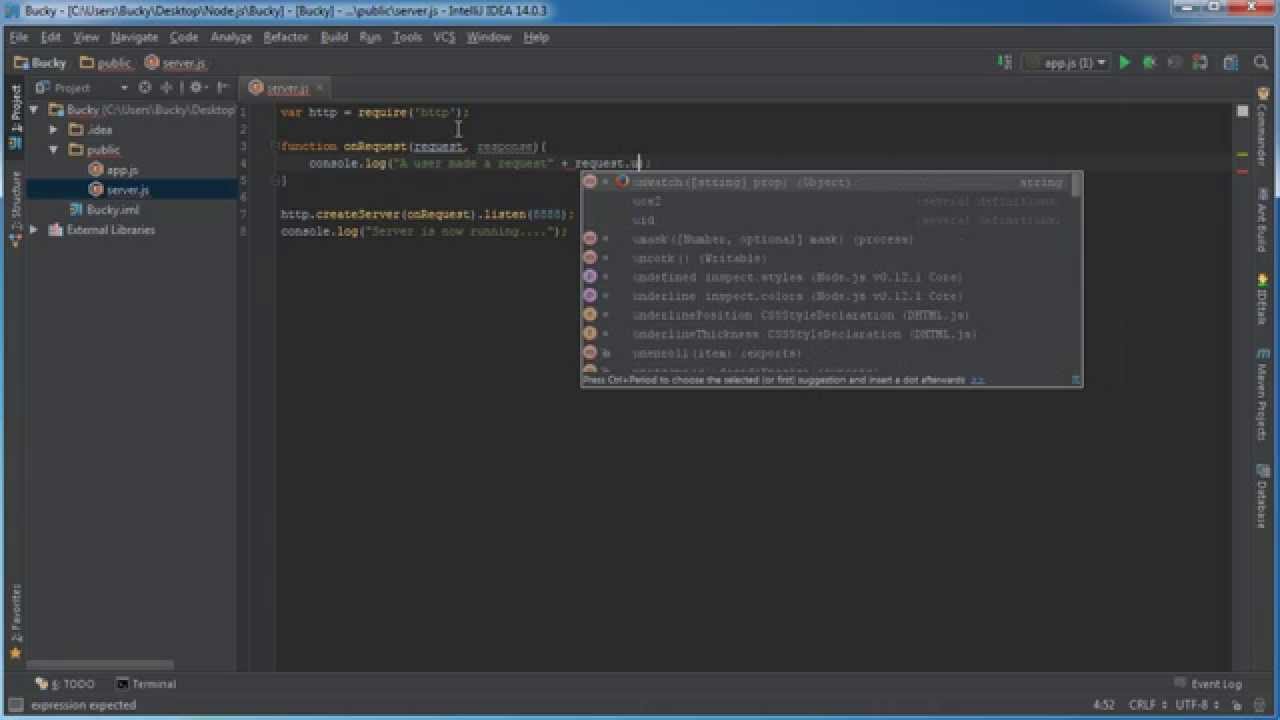Open the TODO tool window
This screenshot has width=1280, height=720.
coord(65,684)
